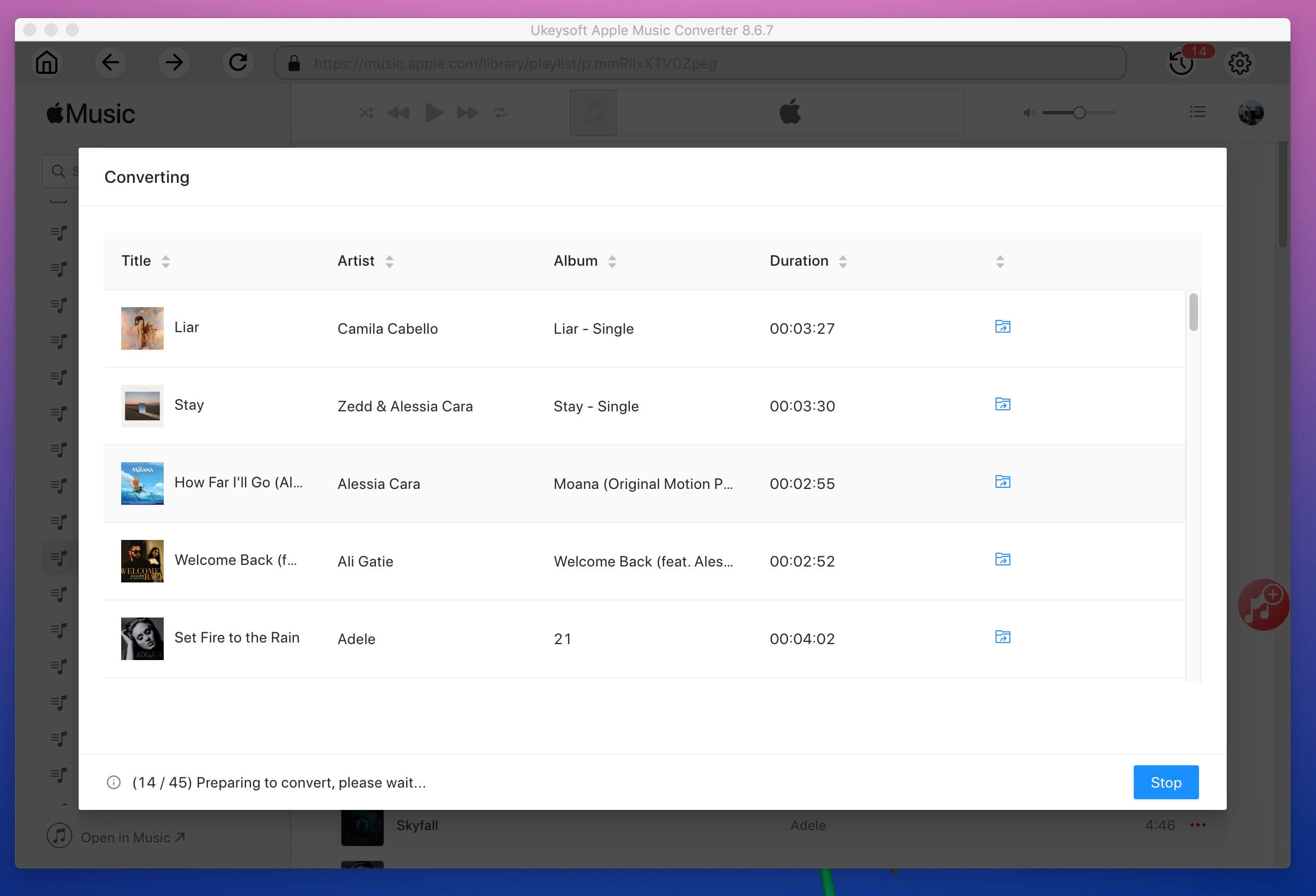
Task: Click the back navigation arrow
Action: (110, 63)
